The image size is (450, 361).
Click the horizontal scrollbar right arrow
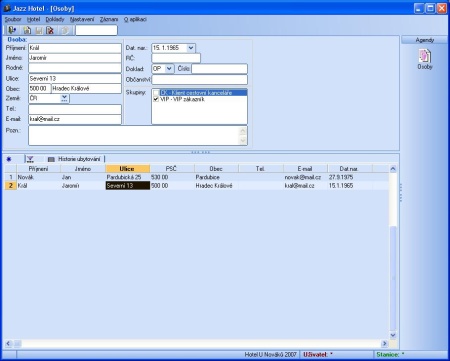coord(384,343)
